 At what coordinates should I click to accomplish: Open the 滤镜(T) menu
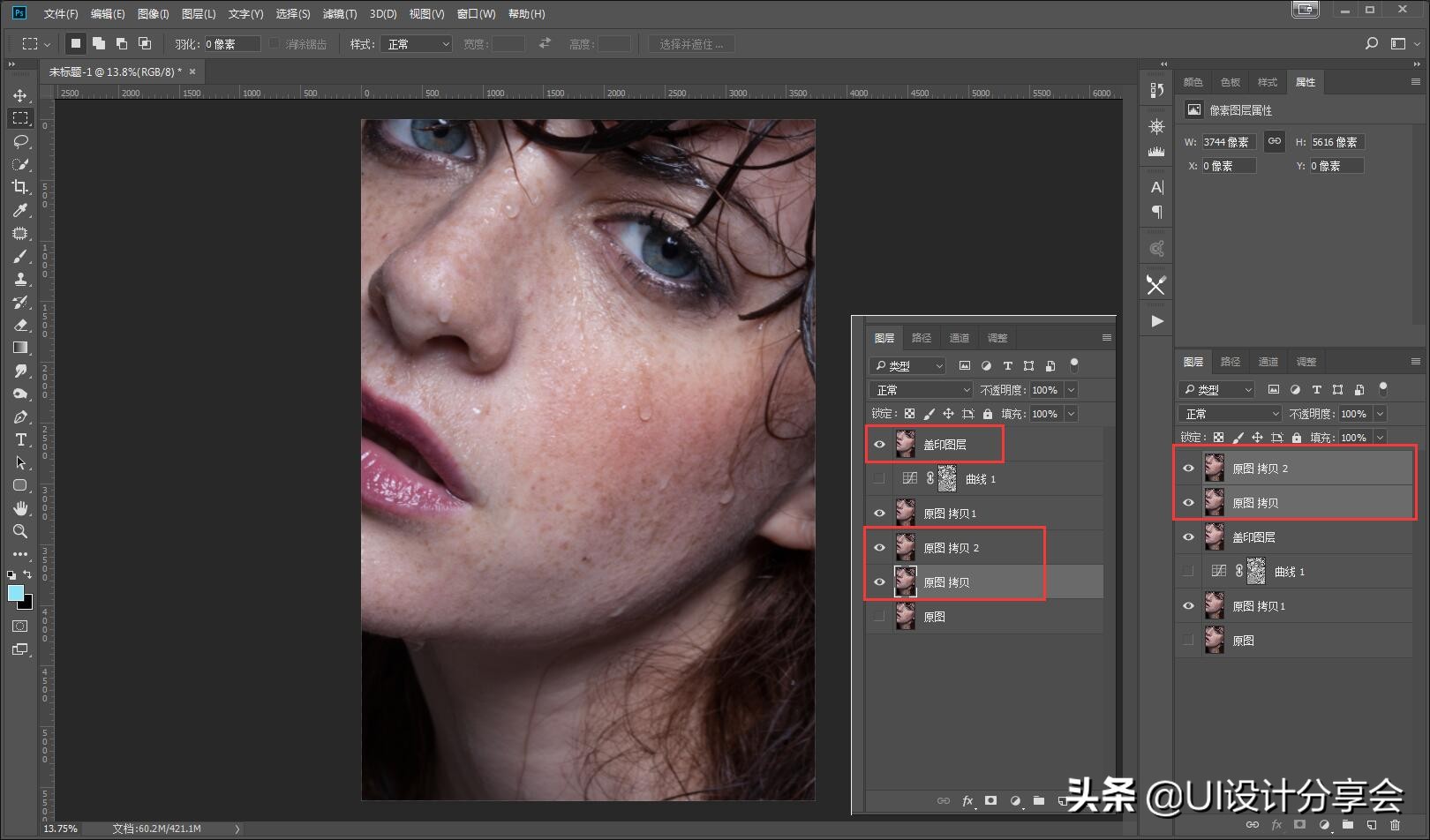coord(340,14)
